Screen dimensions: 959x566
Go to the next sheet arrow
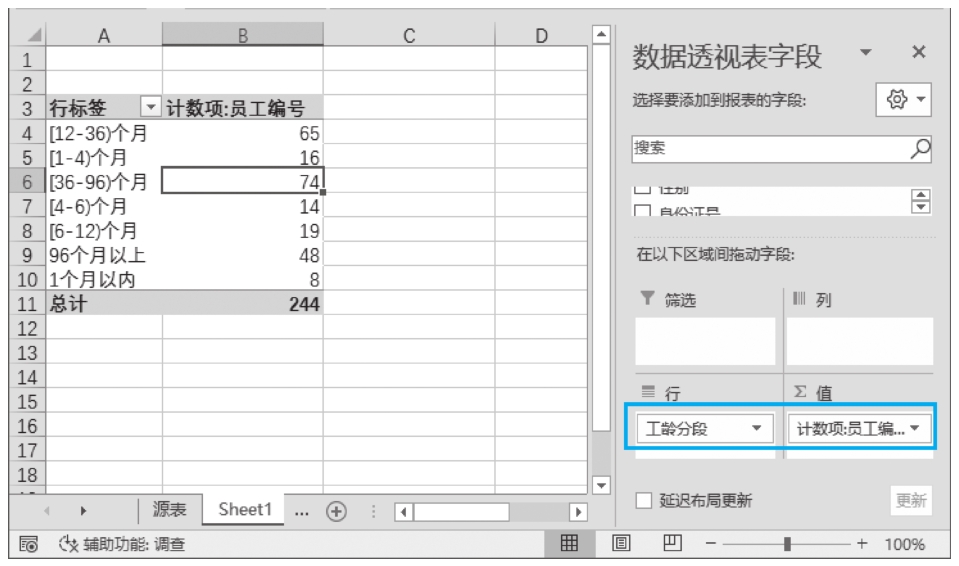83,510
